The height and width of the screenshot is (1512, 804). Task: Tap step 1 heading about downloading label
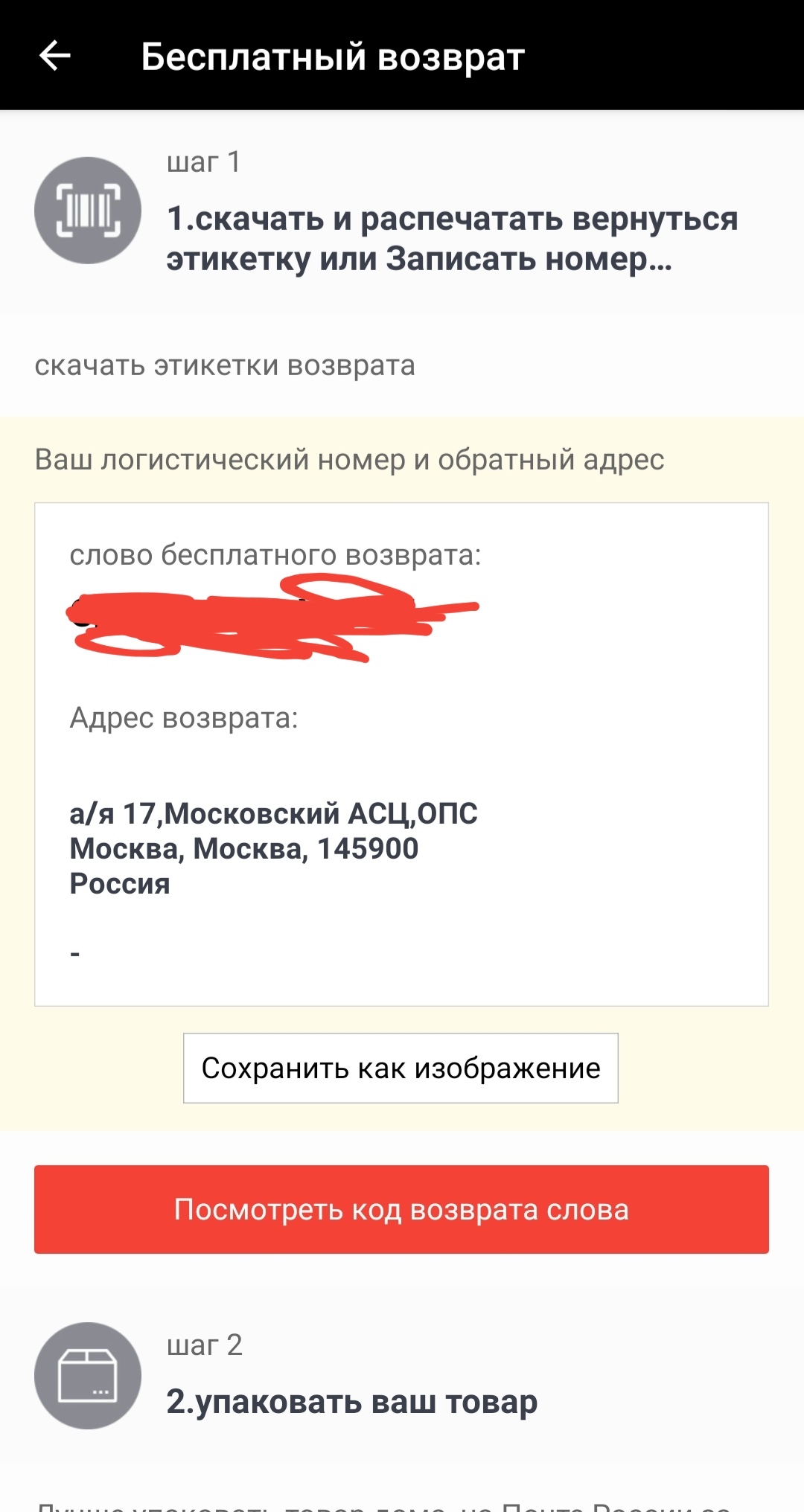(453, 239)
